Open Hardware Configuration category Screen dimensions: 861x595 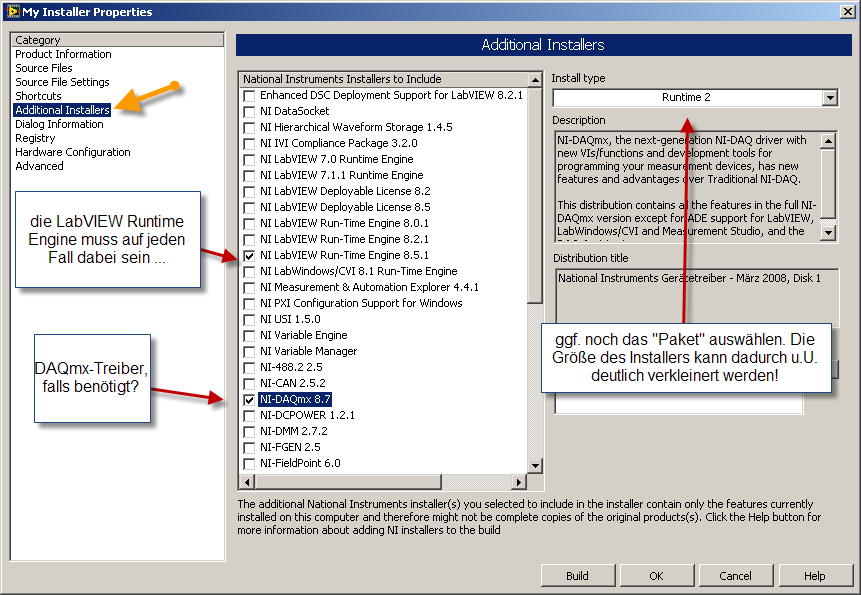click(72, 152)
